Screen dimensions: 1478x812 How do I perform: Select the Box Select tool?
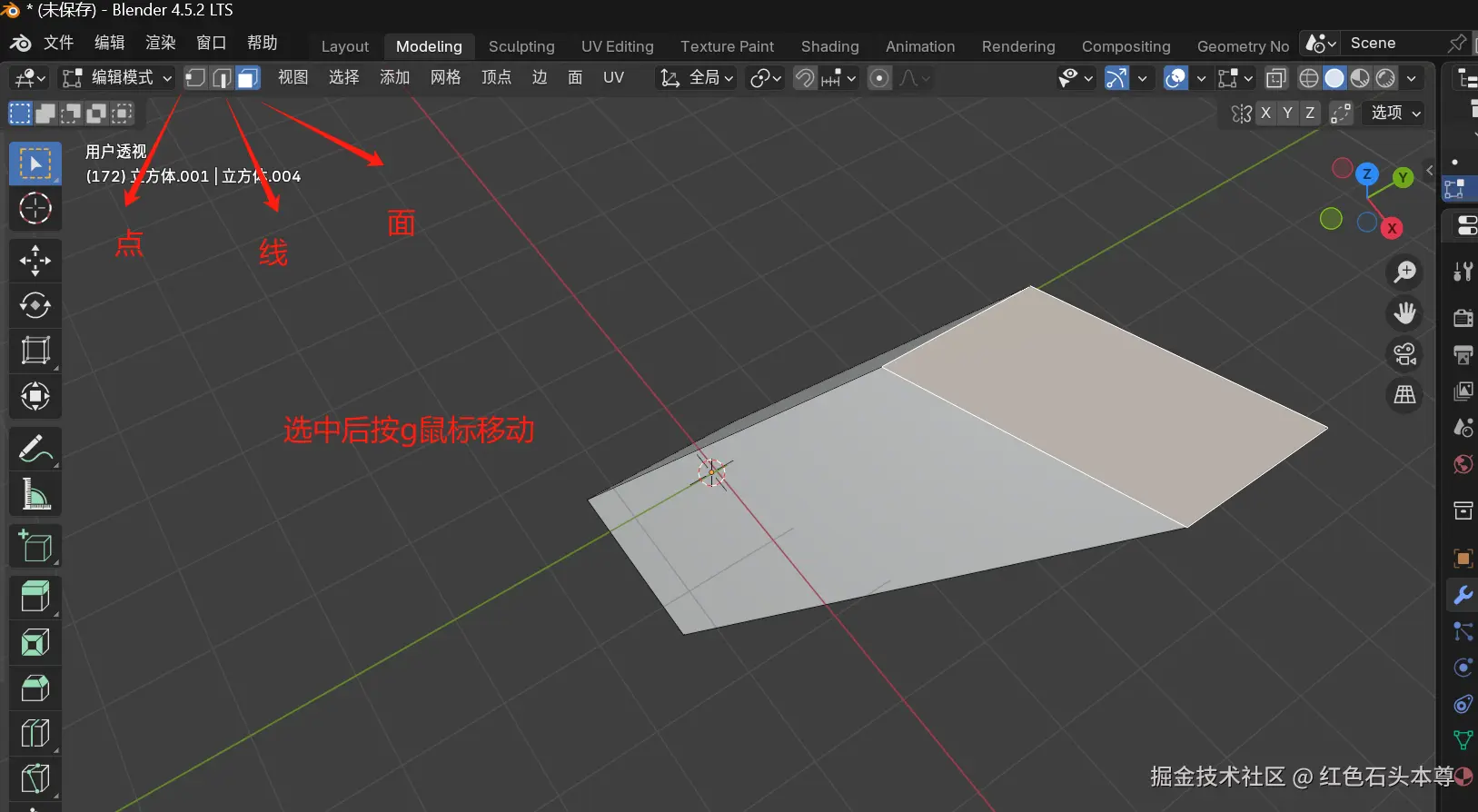coord(35,163)
